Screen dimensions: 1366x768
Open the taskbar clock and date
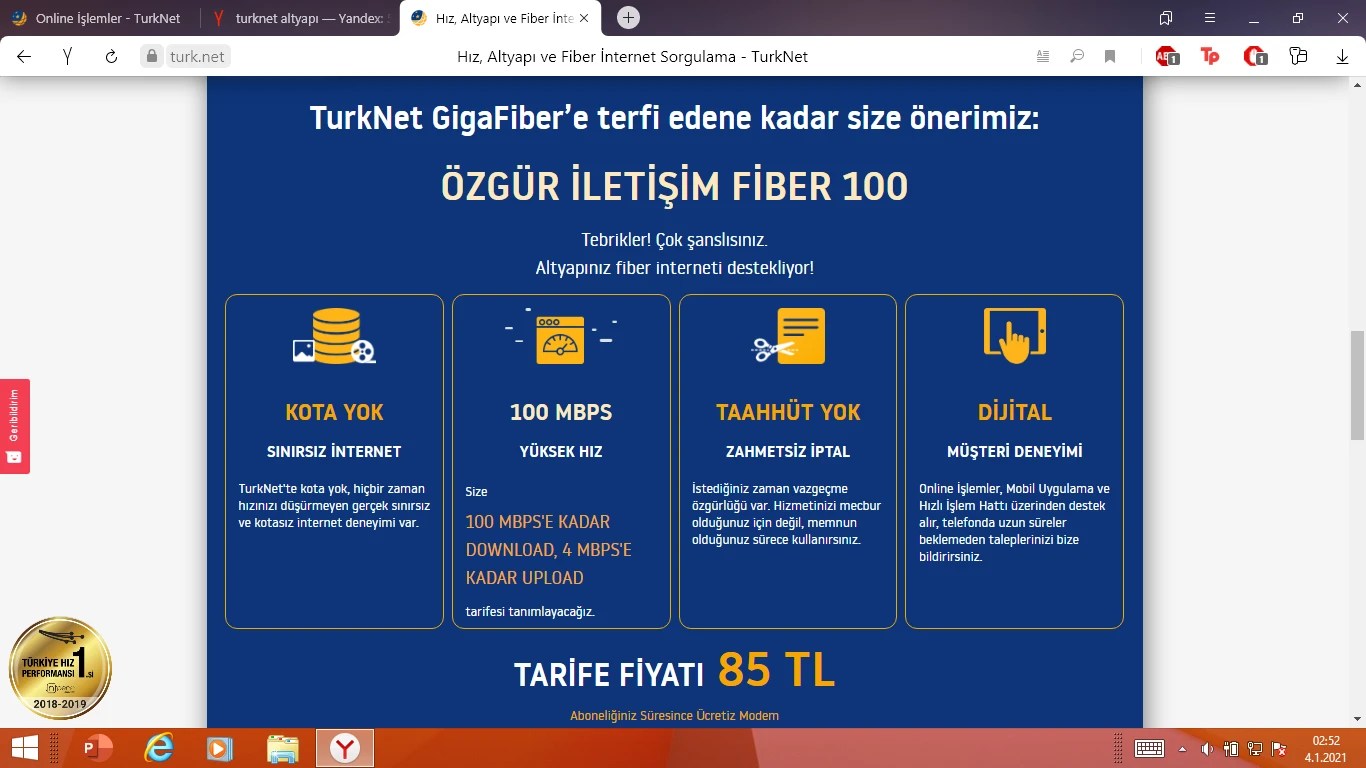(x=1326, y=748)
